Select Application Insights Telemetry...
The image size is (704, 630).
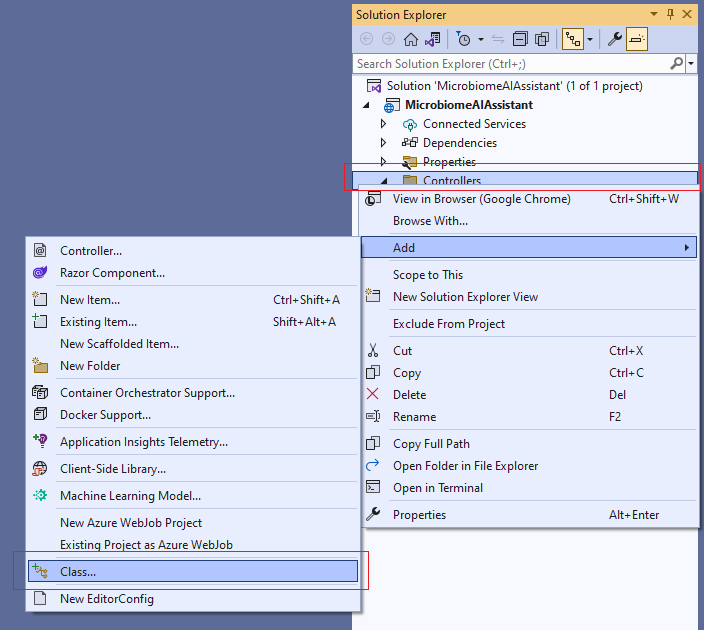(193, 441)
